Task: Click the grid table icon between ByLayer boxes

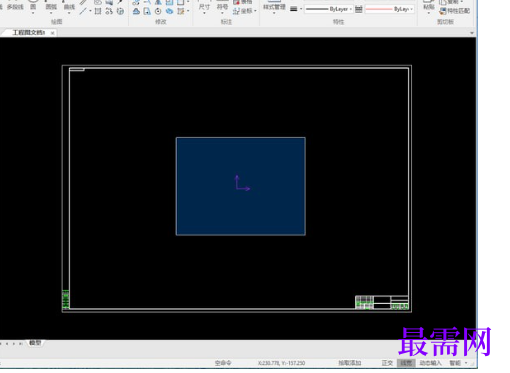Action: point(358,9)
